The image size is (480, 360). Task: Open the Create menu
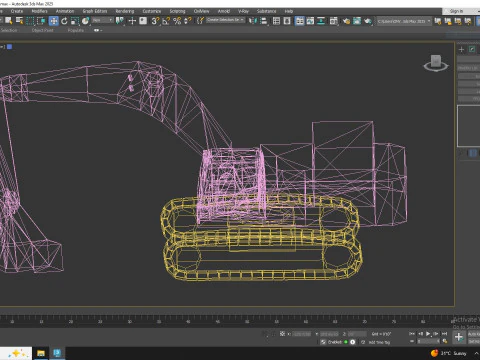pos(17,11)
